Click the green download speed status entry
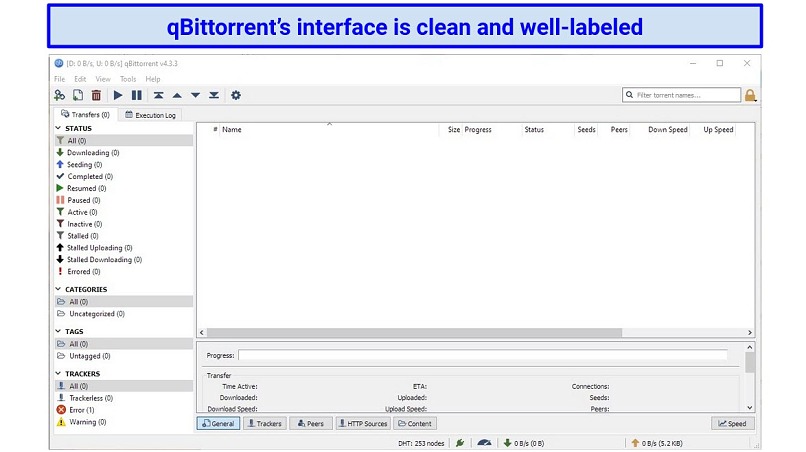The height and width of the screenshot is (452, 806). coord(523,443)
